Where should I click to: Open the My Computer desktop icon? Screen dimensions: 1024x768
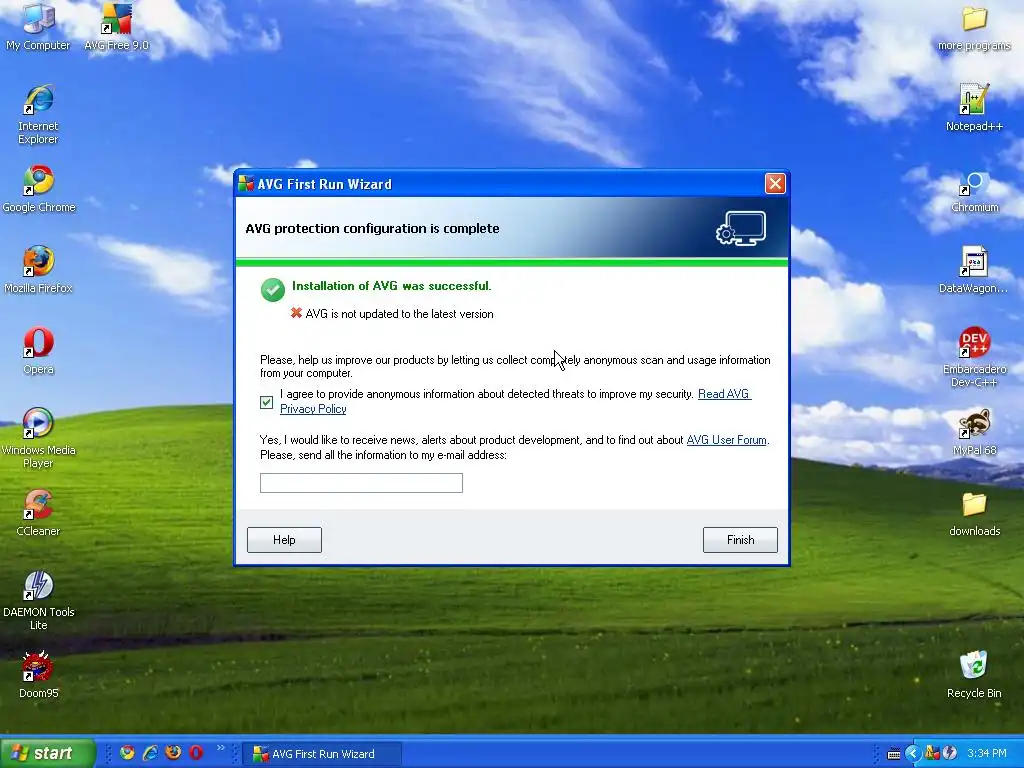(38, 26)
